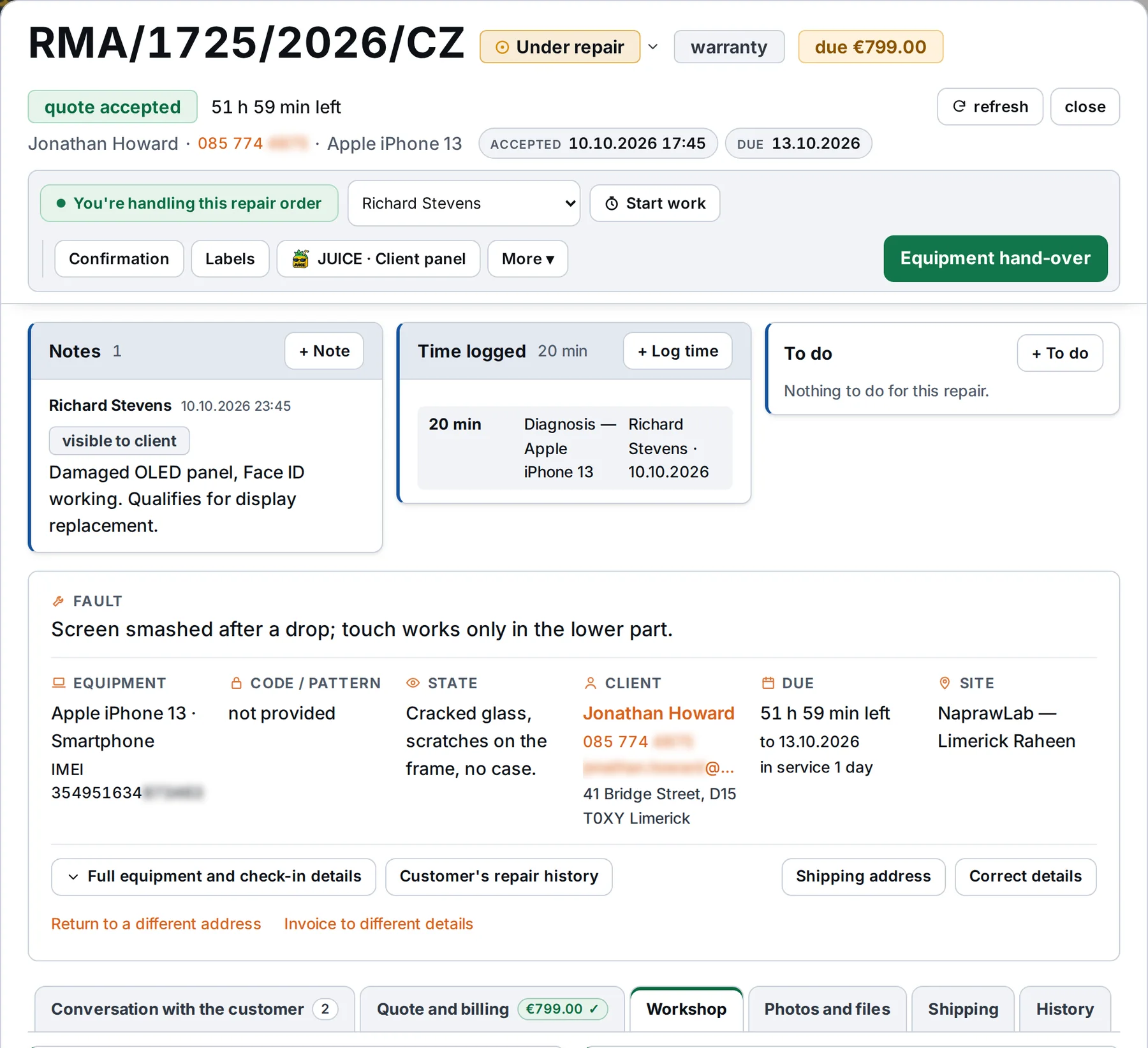The height and width of the screenshot is (1048, 1148).
Task: Click the DUE 13.10.2026 pill
Action: pos(798,144)
